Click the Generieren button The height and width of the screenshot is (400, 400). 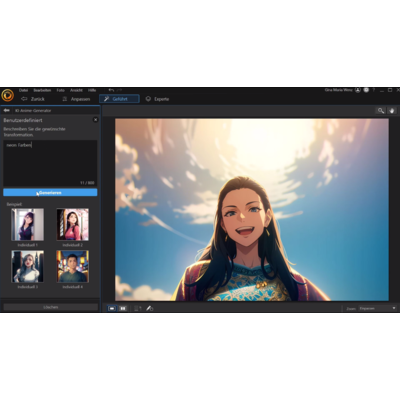click(50, 193)
